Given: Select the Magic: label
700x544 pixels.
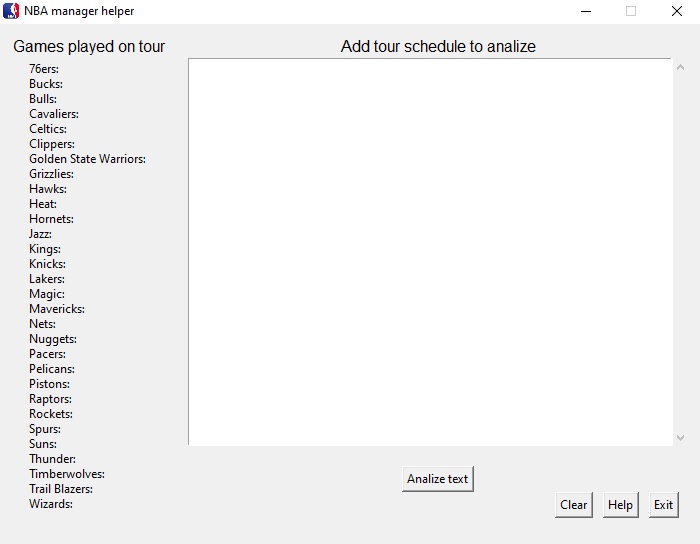Looking at the screenshot, I should coord(47,294).
